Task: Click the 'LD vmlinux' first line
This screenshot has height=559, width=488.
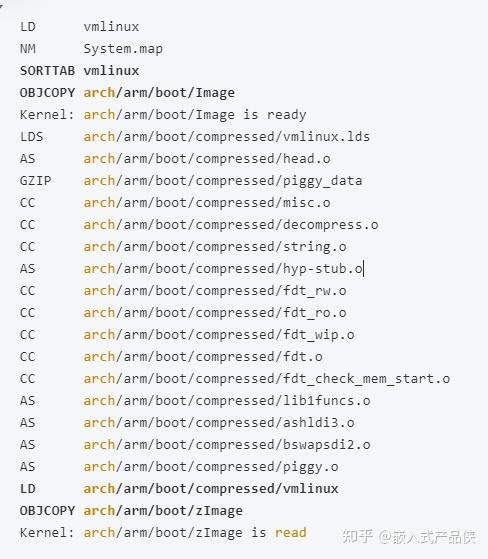Action: tap(79, 27)
